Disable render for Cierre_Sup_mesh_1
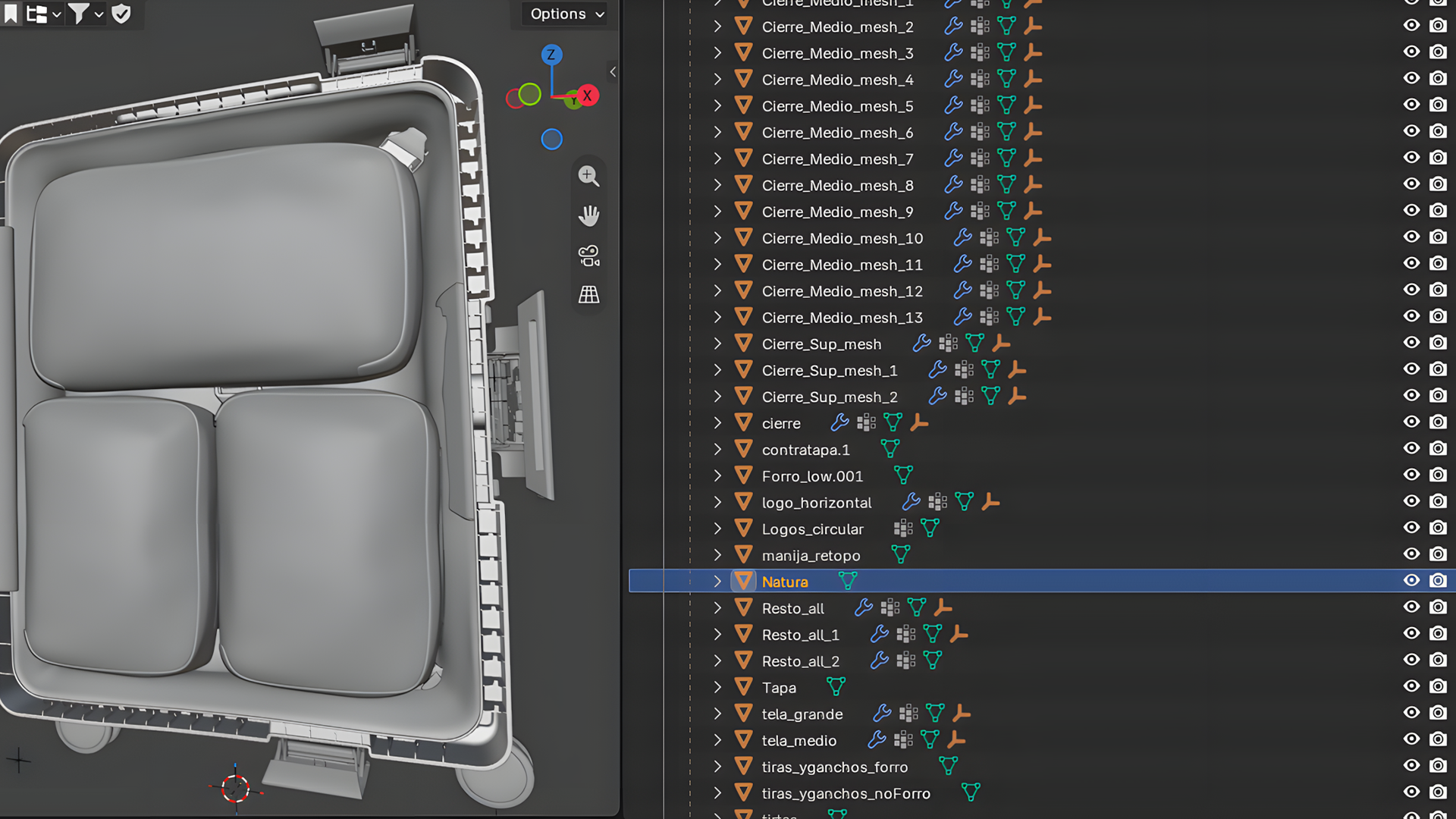The width and height of the screenshot is (1456, 819). click(x=1438, y=369)
